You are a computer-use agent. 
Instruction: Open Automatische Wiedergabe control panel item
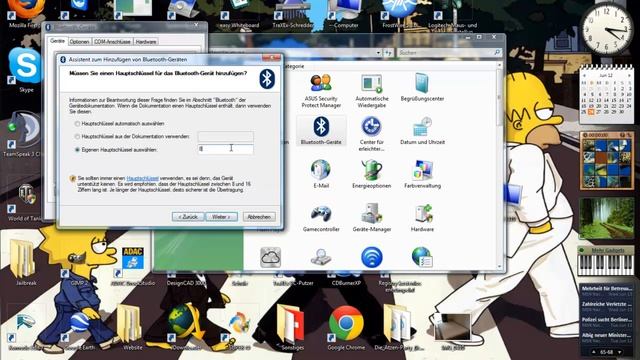click(371, 91)
